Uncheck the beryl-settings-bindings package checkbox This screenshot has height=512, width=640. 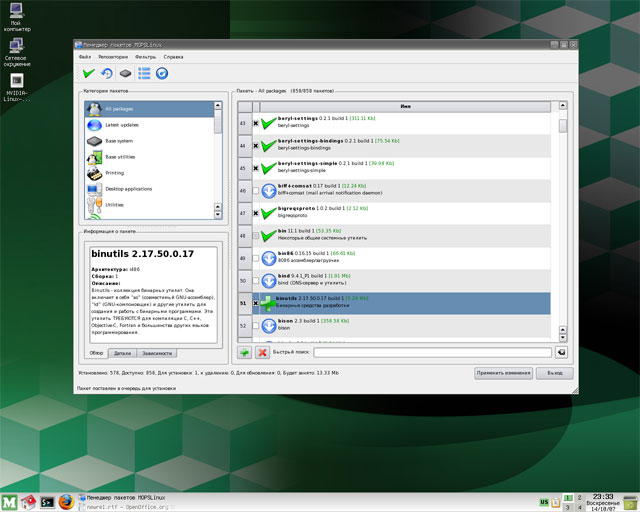(256, 146)
